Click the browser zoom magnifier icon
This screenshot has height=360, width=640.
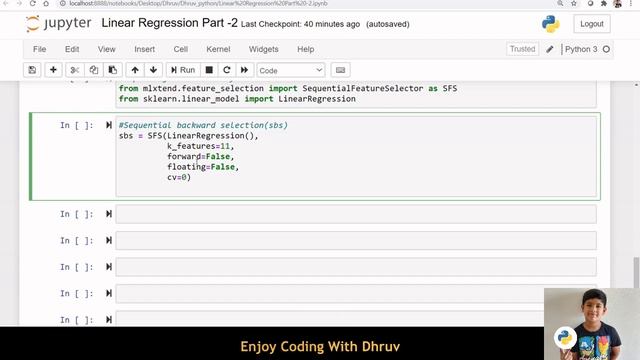560,3
